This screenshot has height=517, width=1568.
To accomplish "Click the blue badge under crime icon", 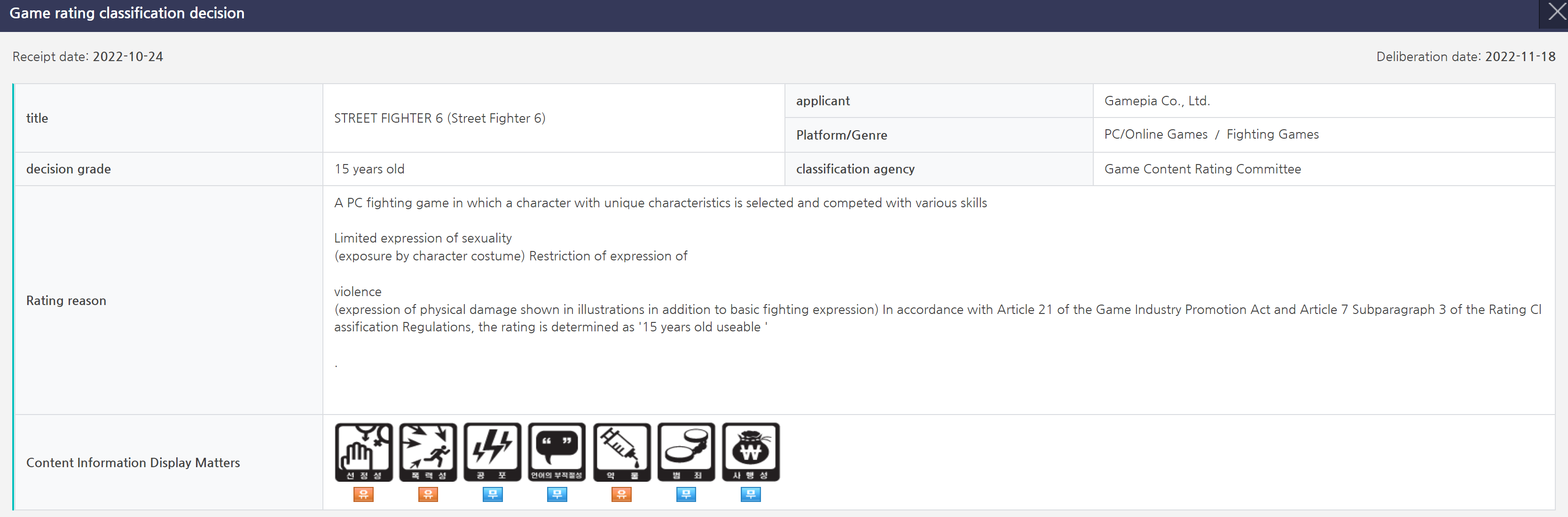I will pyautogui.click(x=686, y=494).
